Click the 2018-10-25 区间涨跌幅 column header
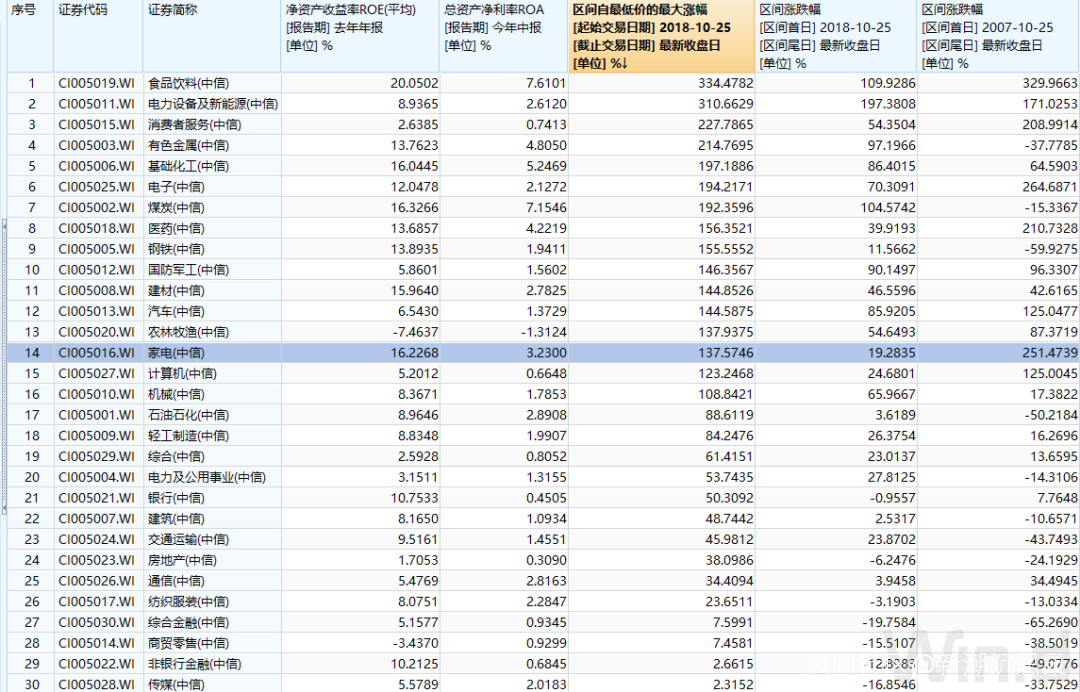This screenshot has width=1080, height=692. (x=836, y=36)
